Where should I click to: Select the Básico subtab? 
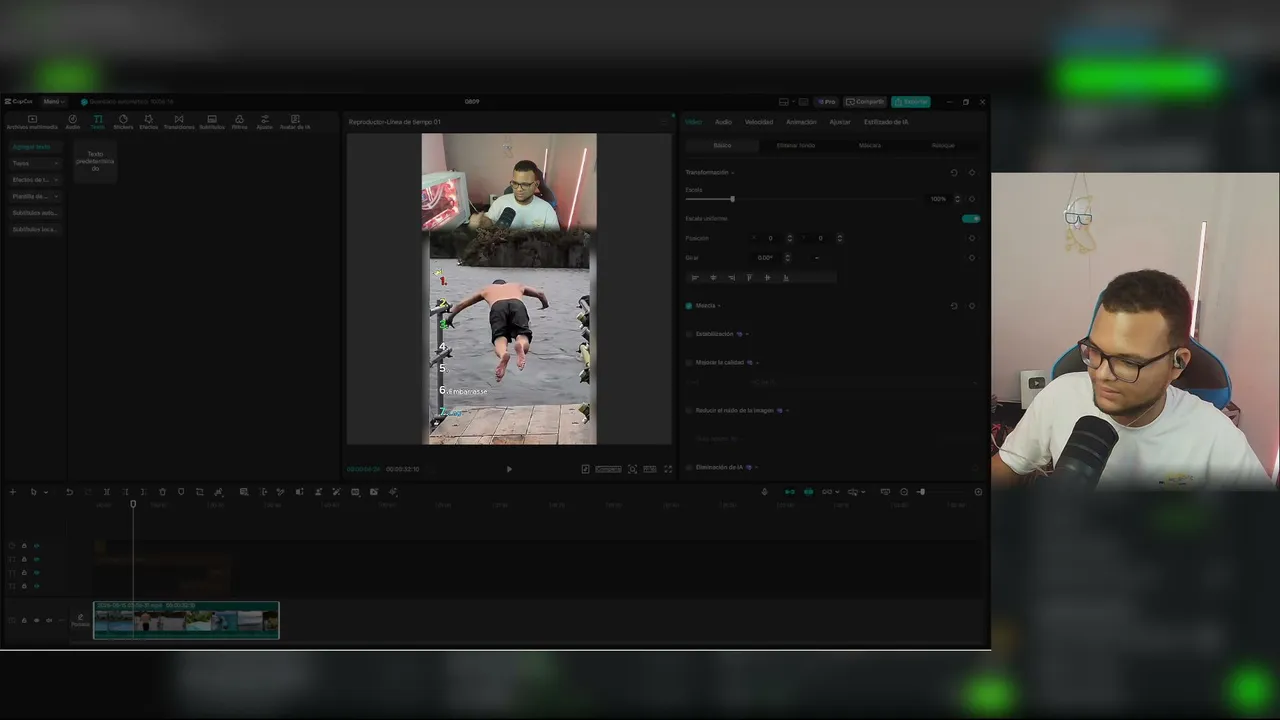[722, 146]
